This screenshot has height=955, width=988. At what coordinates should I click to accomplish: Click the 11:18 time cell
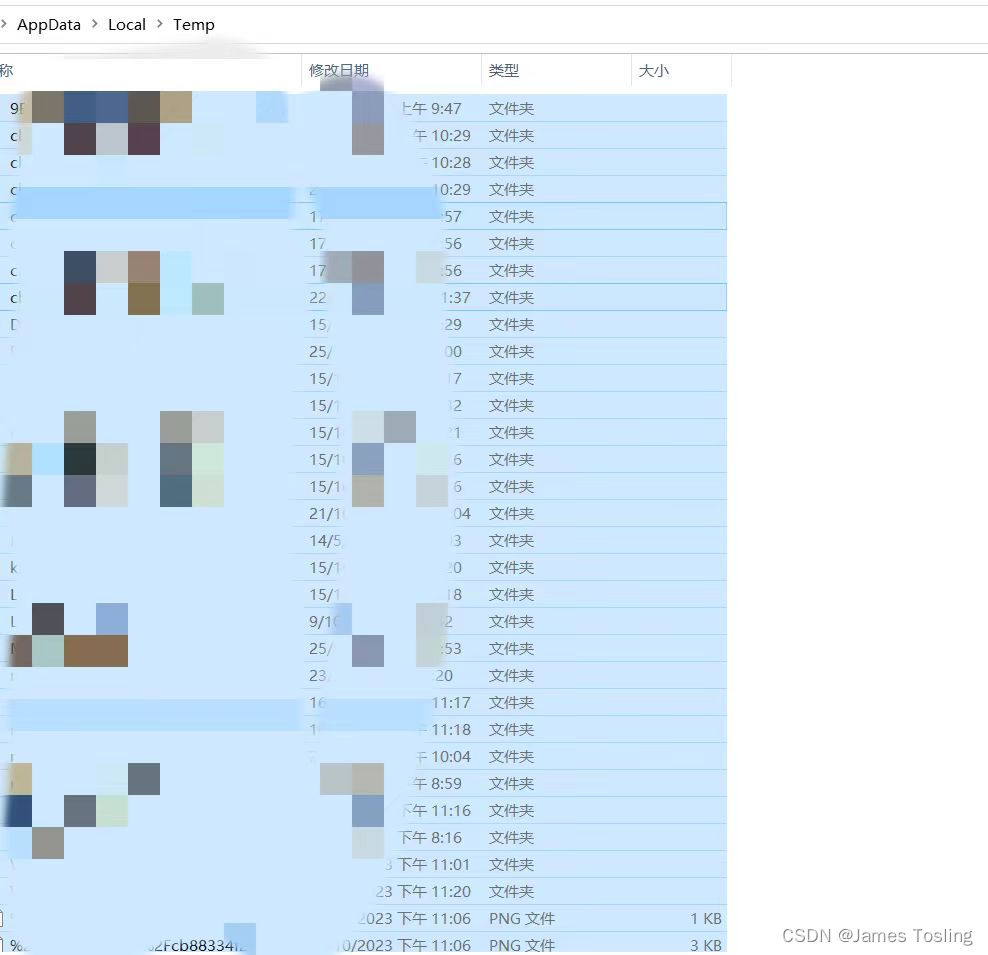451,729
